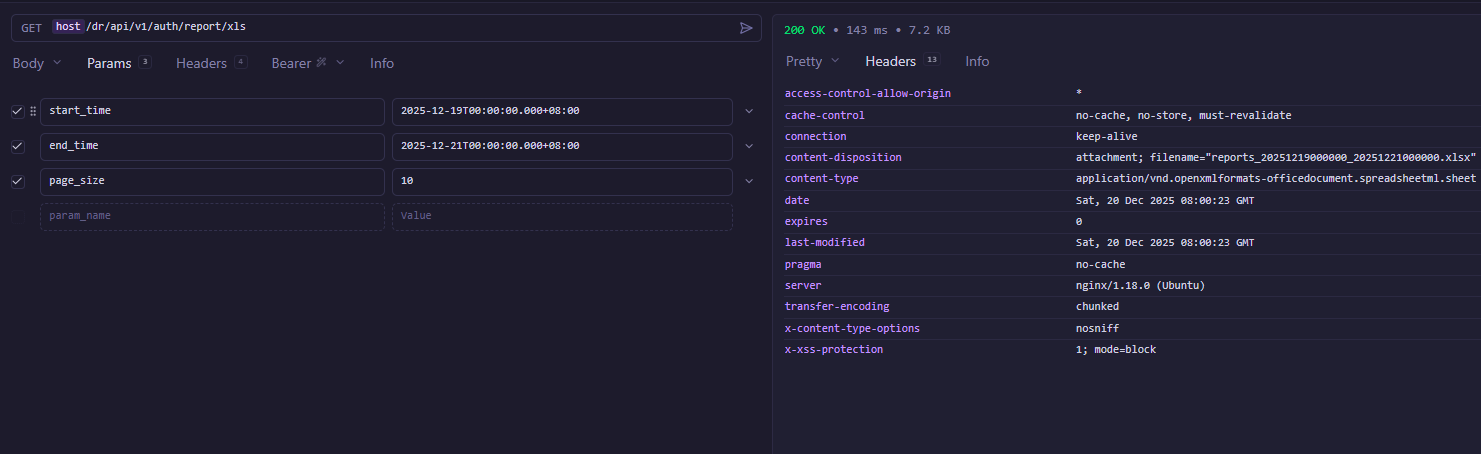Expand the end_time row options chevron

pos(749,146)
